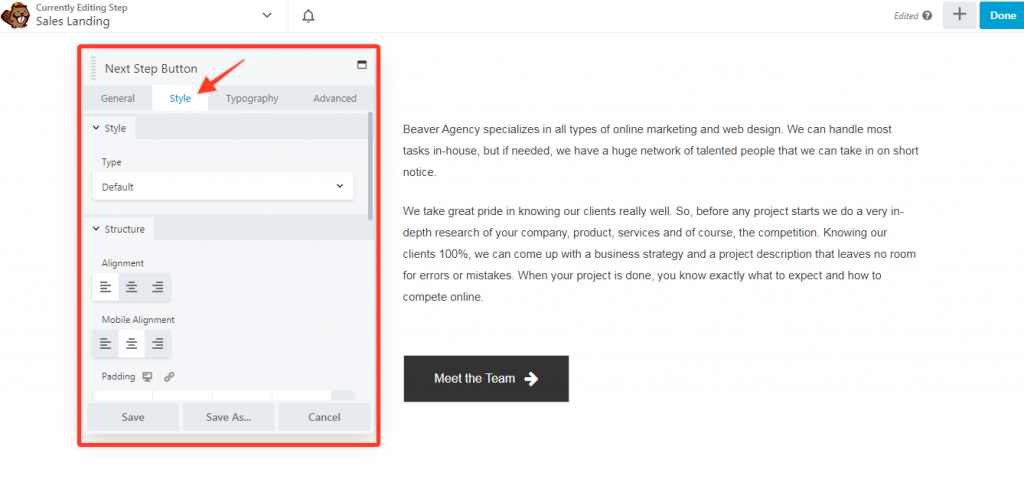This screenshot has width=1024, height=479.
Task: Click the Padding responsive device icon
Action: pyautogui.click(x=148, y=377)
